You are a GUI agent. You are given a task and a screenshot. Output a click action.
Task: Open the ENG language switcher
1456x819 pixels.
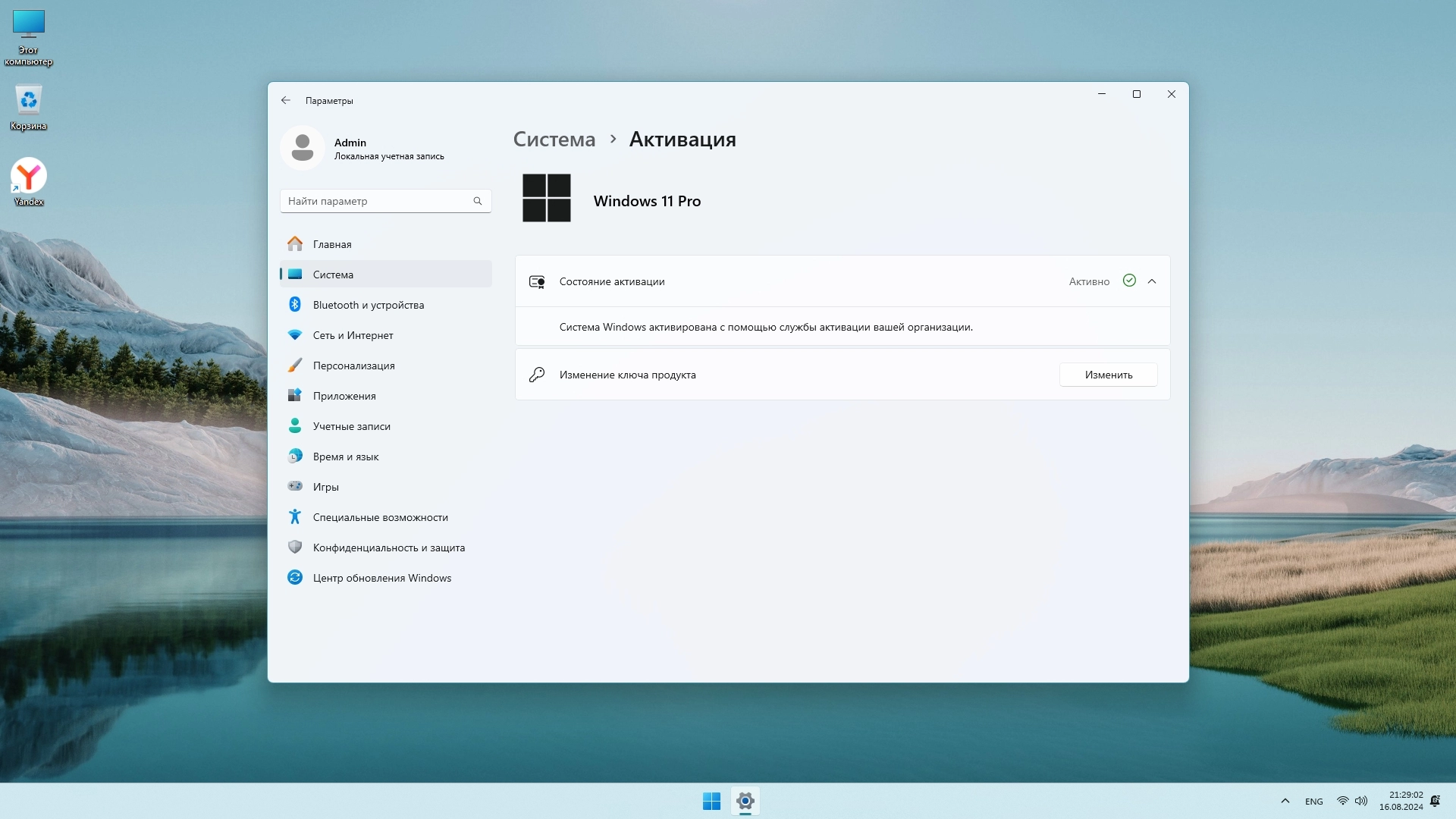pyautogui.click(x=1314, y=802)
